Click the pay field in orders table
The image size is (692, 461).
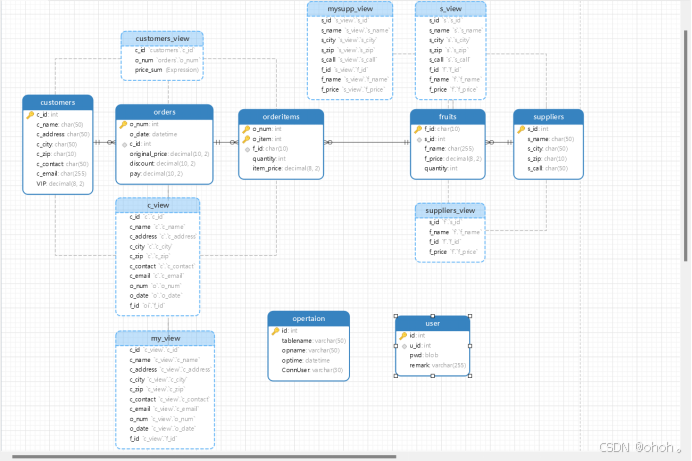click(x=156, y=174)
